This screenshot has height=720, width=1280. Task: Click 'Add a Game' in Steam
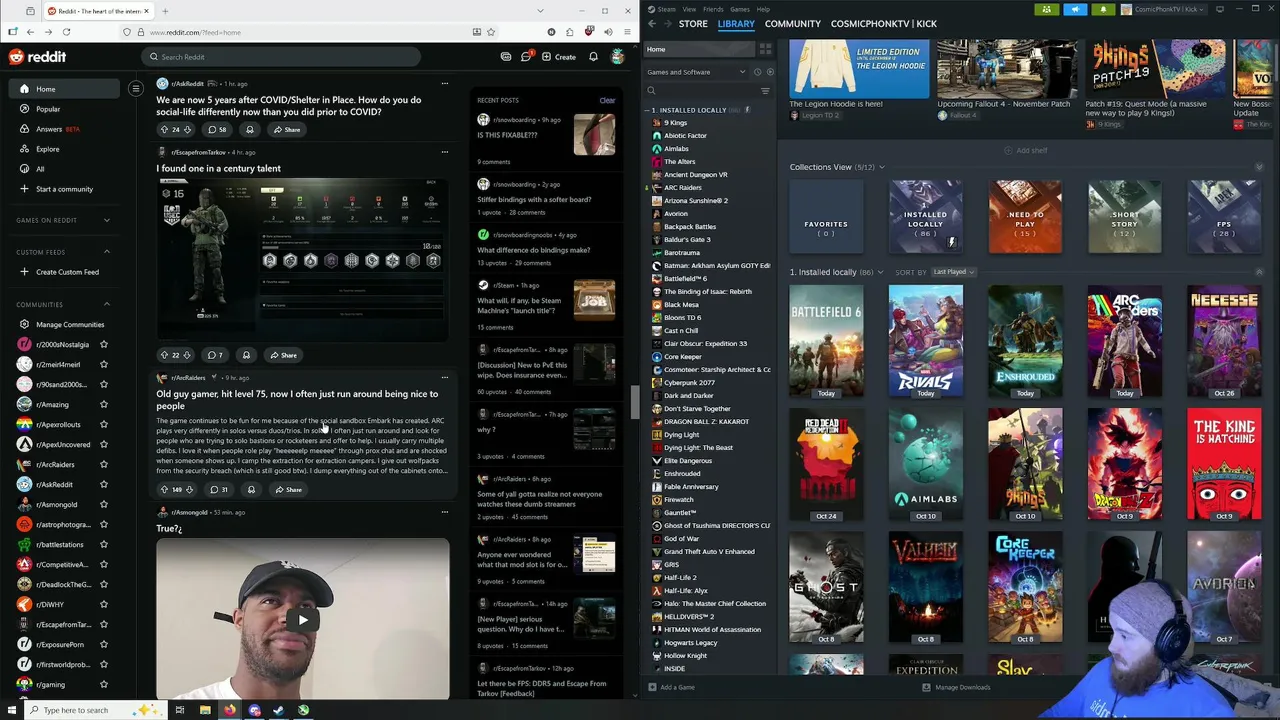click(671, 687)
